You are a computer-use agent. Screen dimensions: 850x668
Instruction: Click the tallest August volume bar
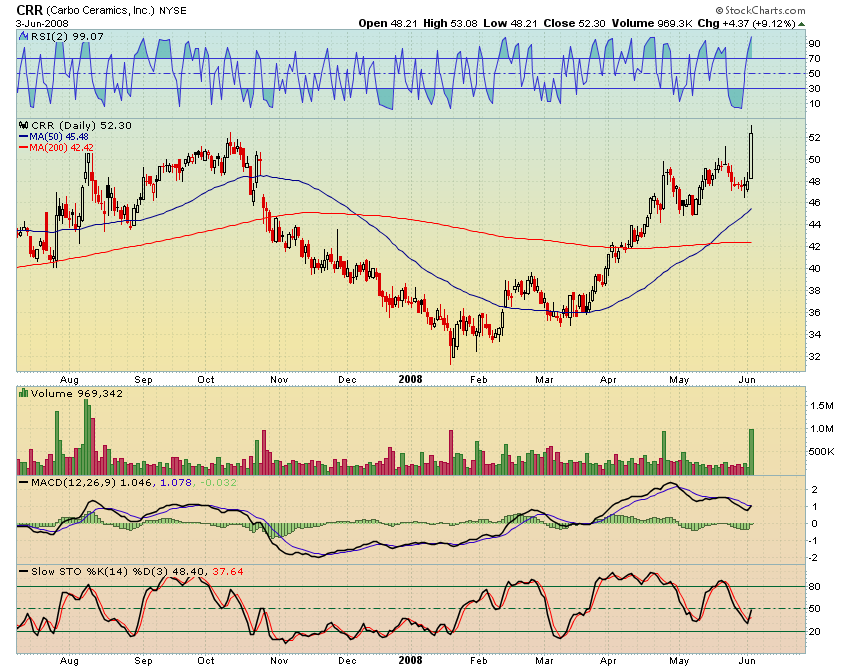pos(87,437)
